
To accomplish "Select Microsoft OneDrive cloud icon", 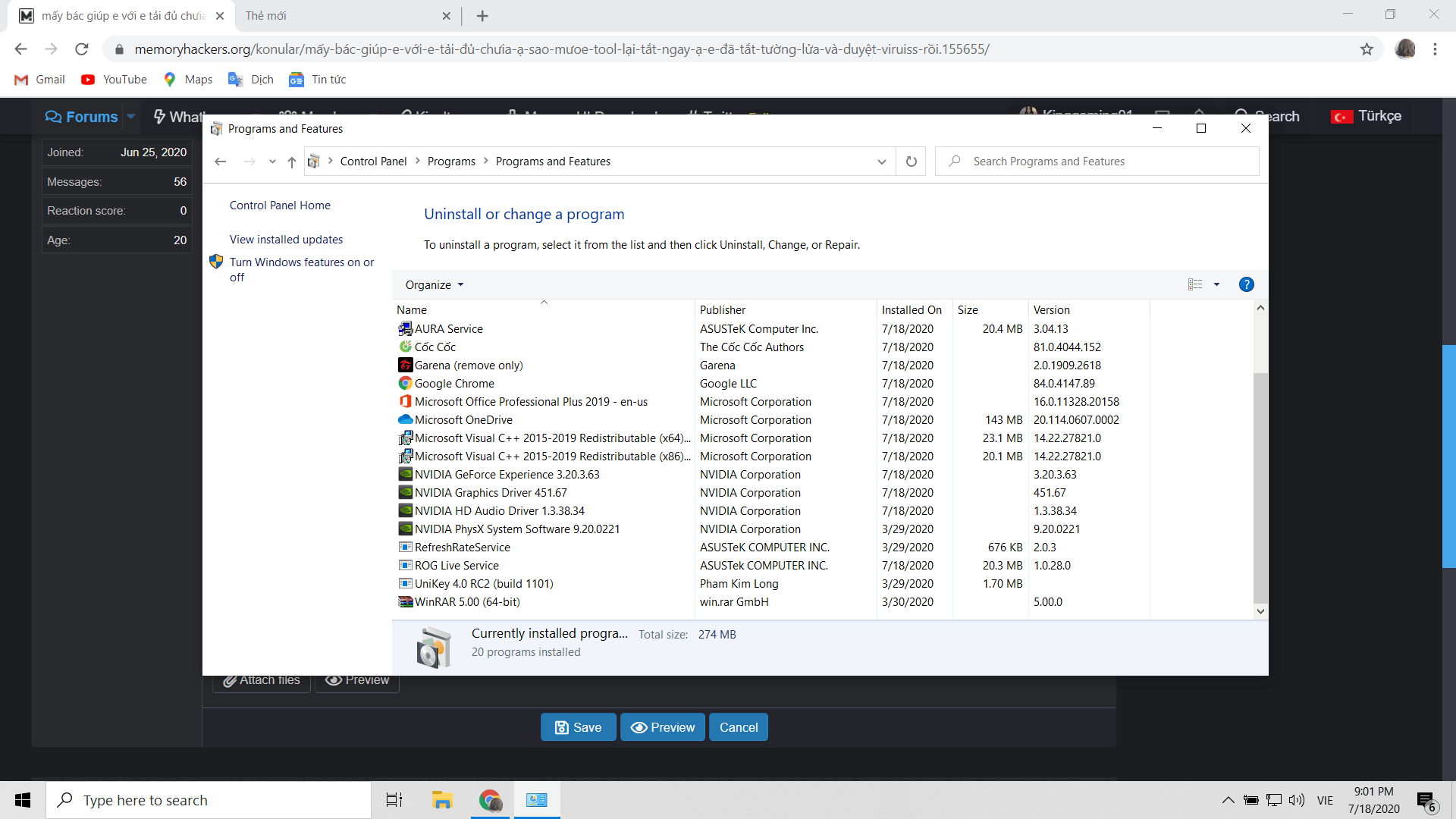I will click(x=406, y=419).
